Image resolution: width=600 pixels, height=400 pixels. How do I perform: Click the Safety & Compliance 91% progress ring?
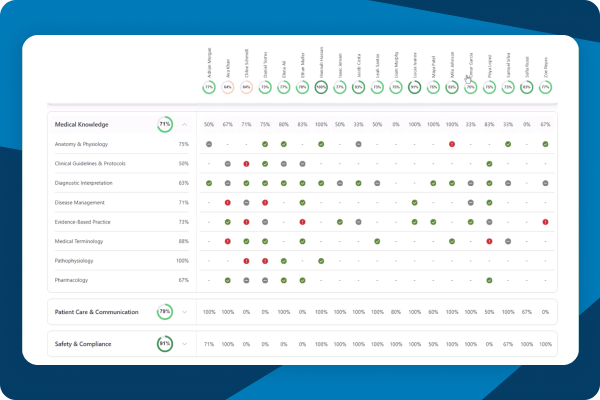click(165, 344)
